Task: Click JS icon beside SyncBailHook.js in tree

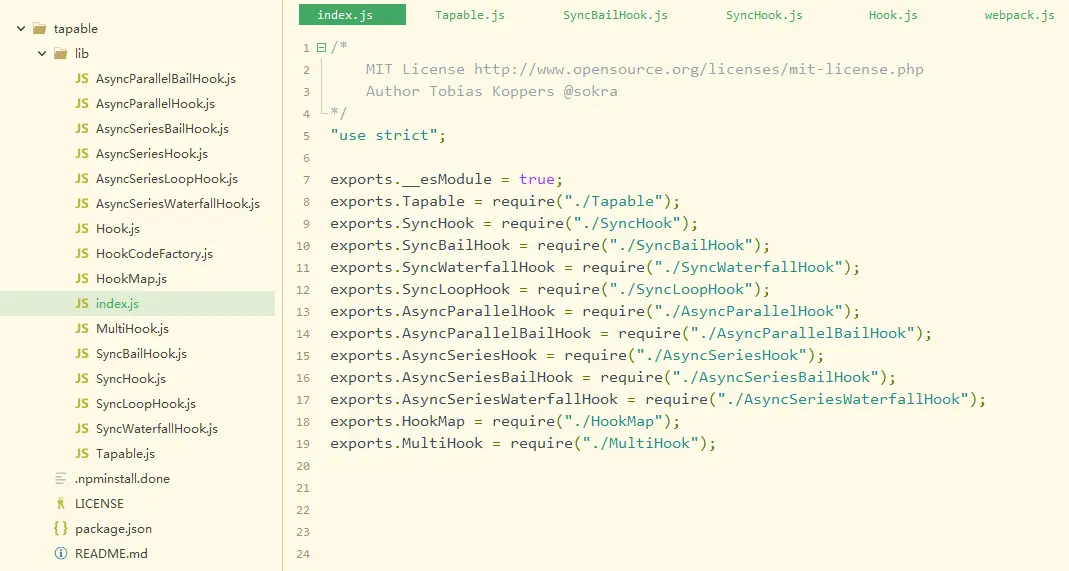Action: pyautogui.click(x=82, y=353)
